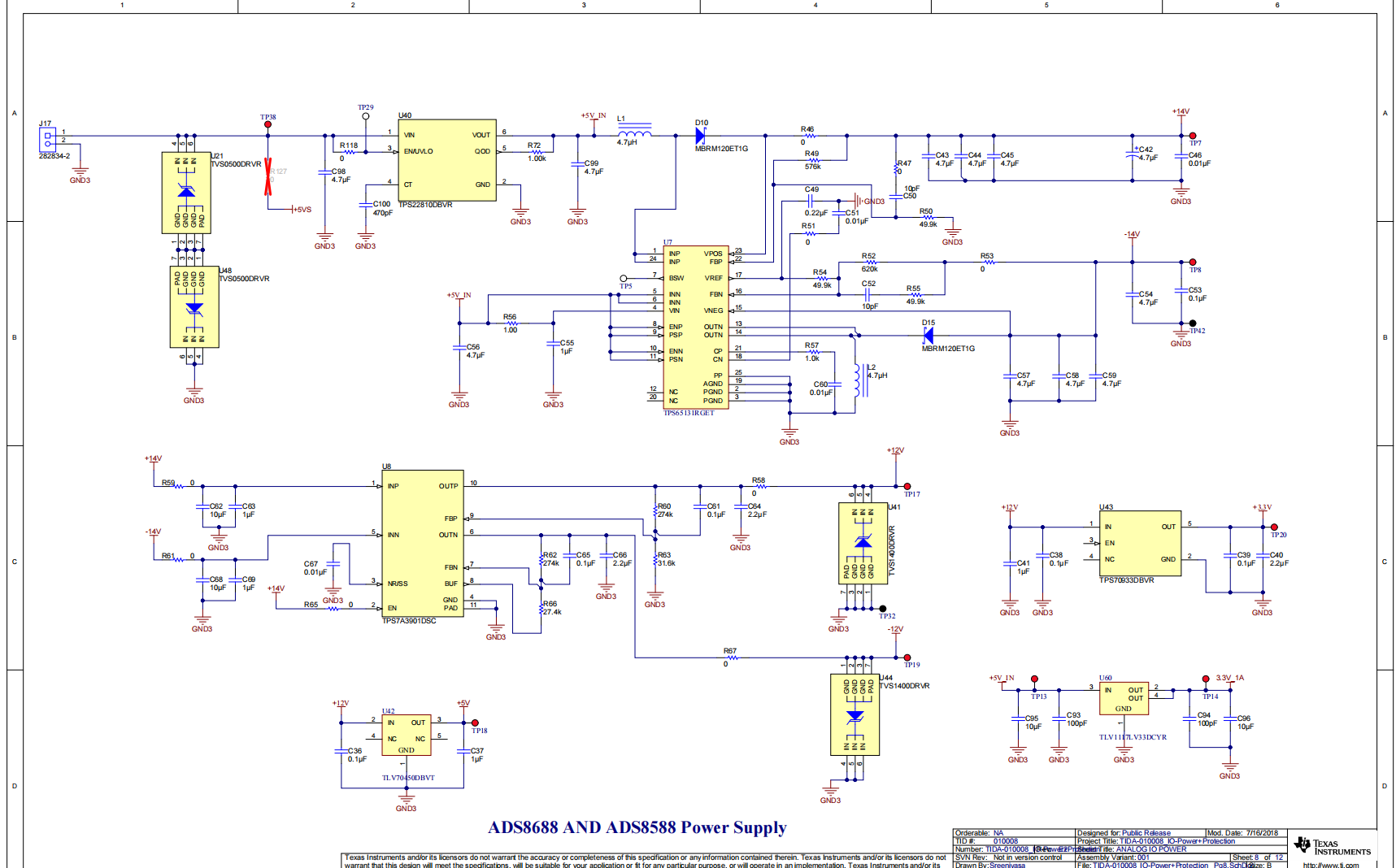Select the TP8 test point on -14V
1396x868 pixels.
1193,263
